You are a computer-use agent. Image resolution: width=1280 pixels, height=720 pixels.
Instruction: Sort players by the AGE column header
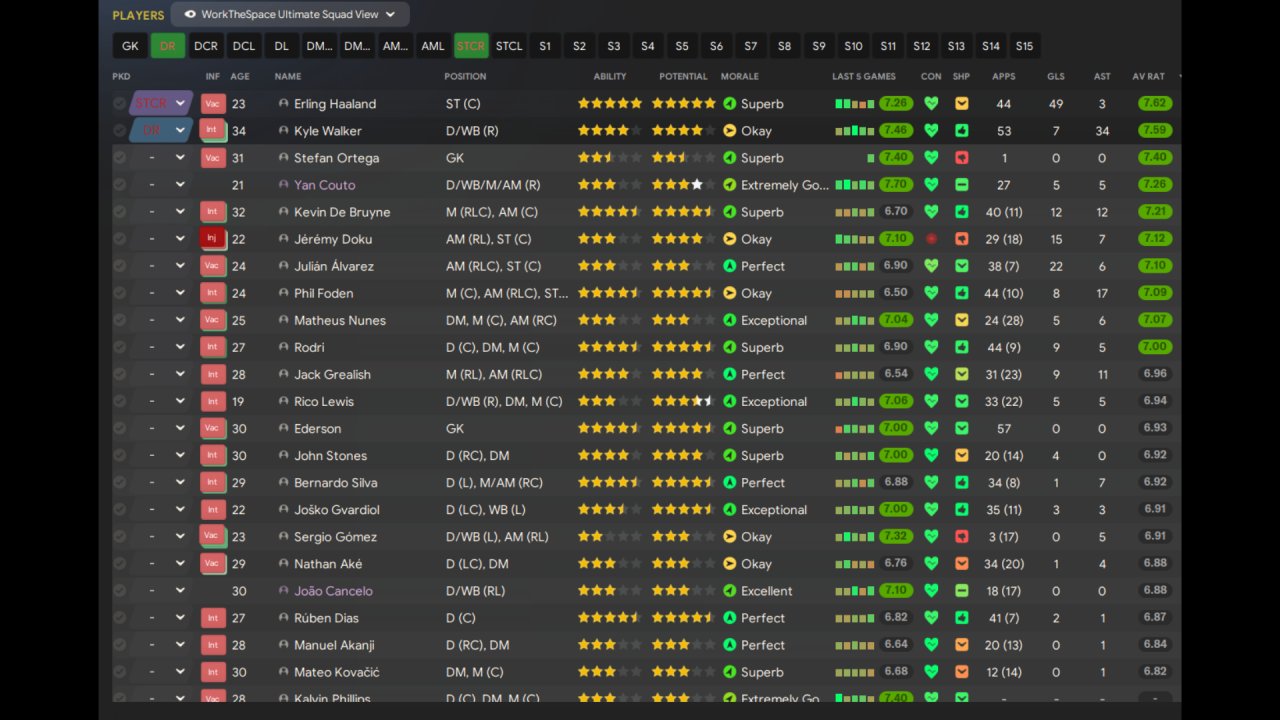coord(240,76)
